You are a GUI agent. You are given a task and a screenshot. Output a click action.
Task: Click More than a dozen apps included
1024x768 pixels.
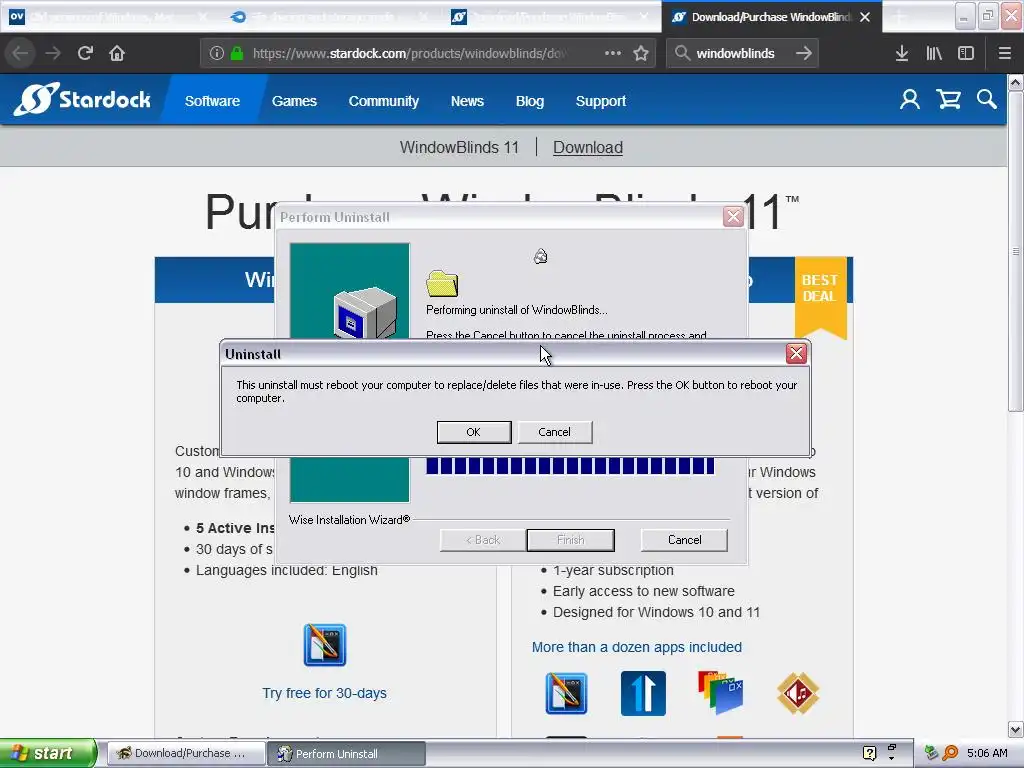[637, 647]
